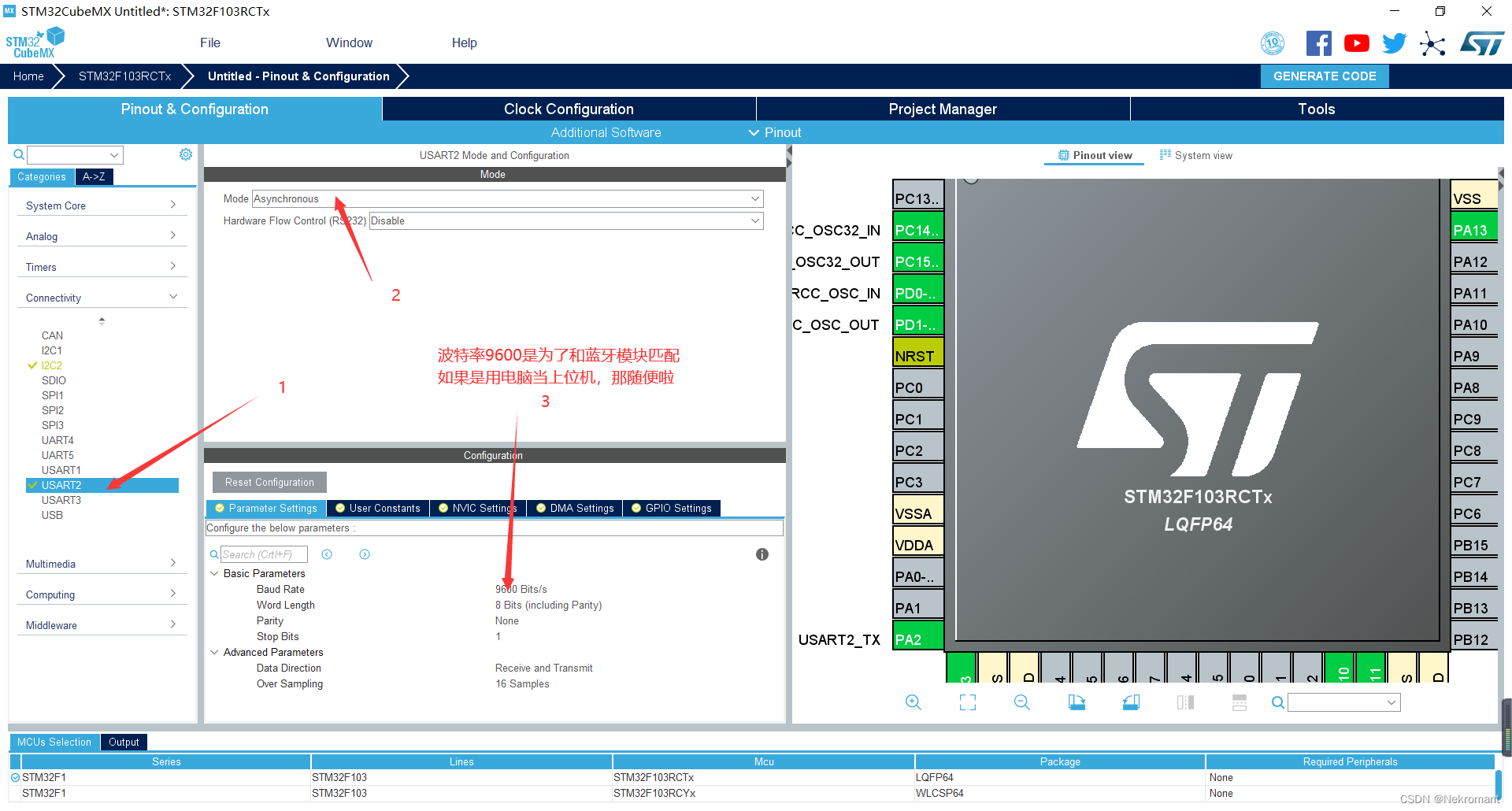Click the flip vertical view icon
The height and width of the screenshot is (811, 1512).
click(x=1240, y=702)
